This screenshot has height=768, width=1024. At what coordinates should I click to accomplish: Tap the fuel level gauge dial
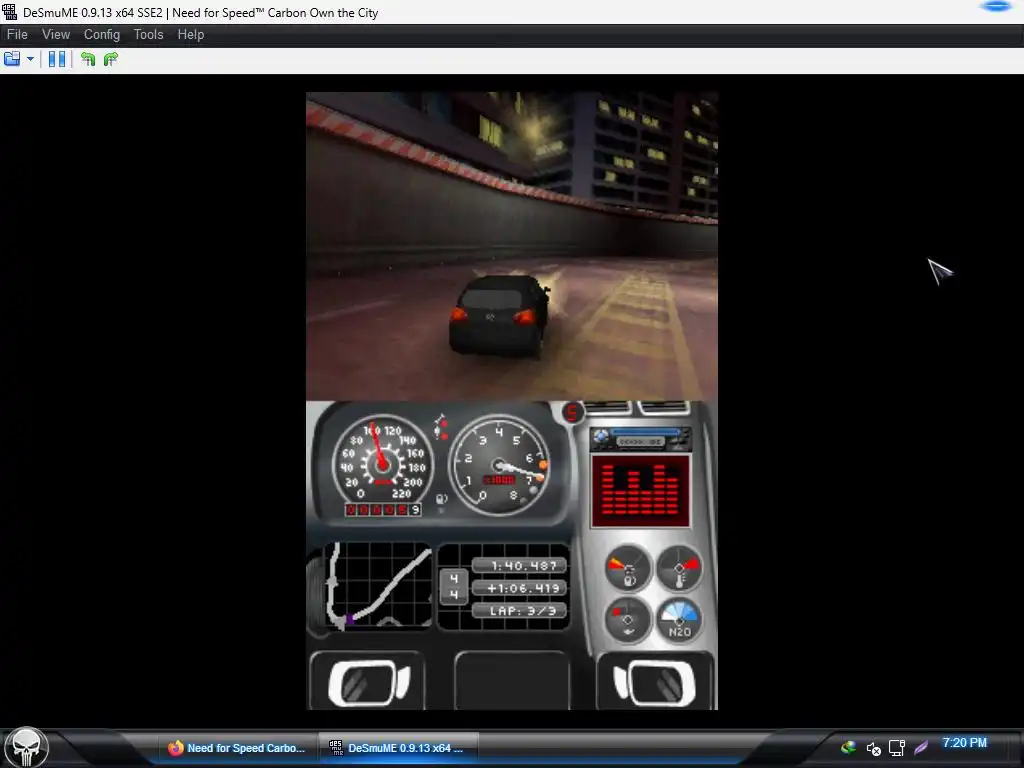pos(628,568)
